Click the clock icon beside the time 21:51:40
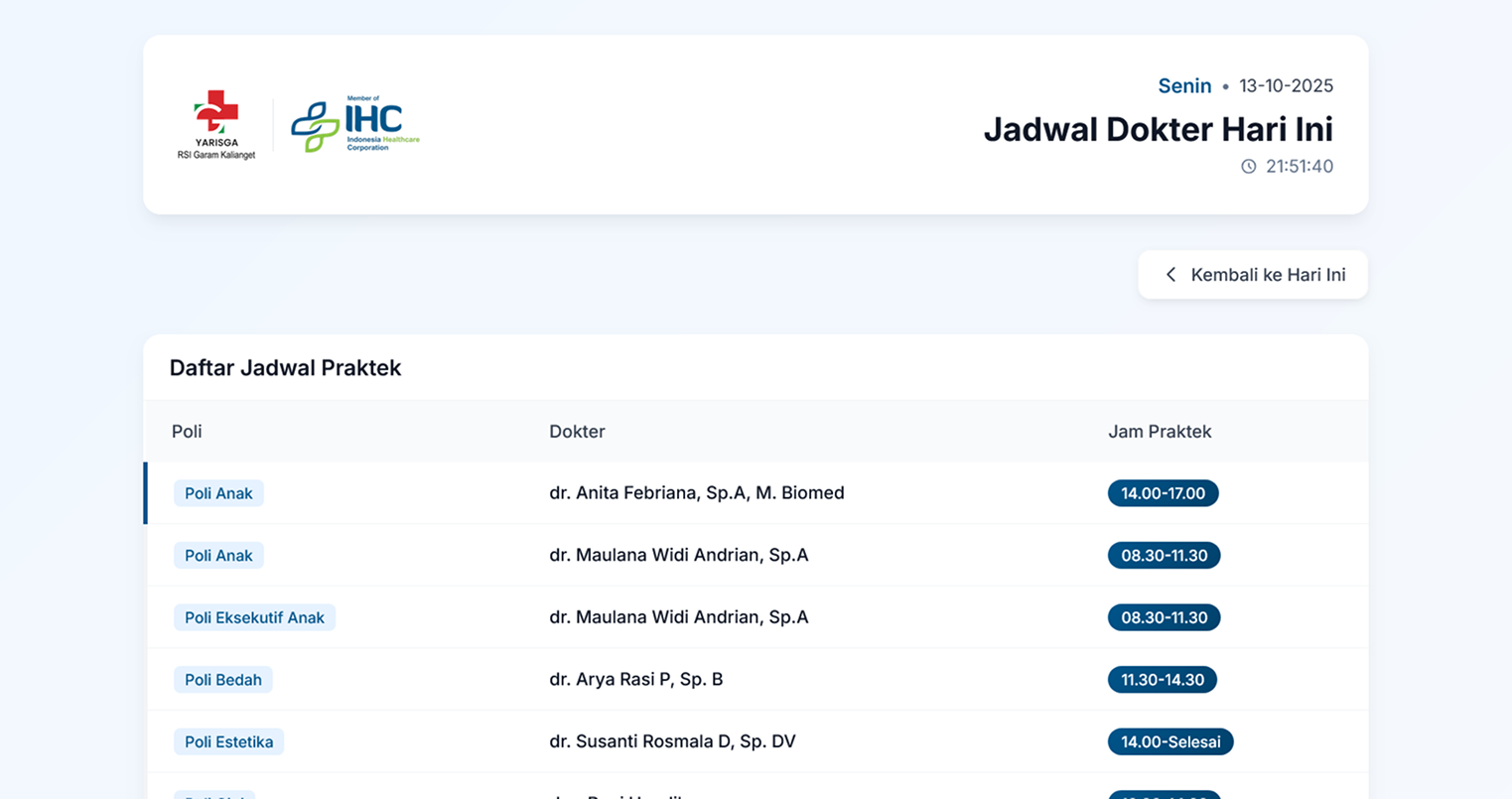The image size is (1512, 799). (x=1249, y=167)
